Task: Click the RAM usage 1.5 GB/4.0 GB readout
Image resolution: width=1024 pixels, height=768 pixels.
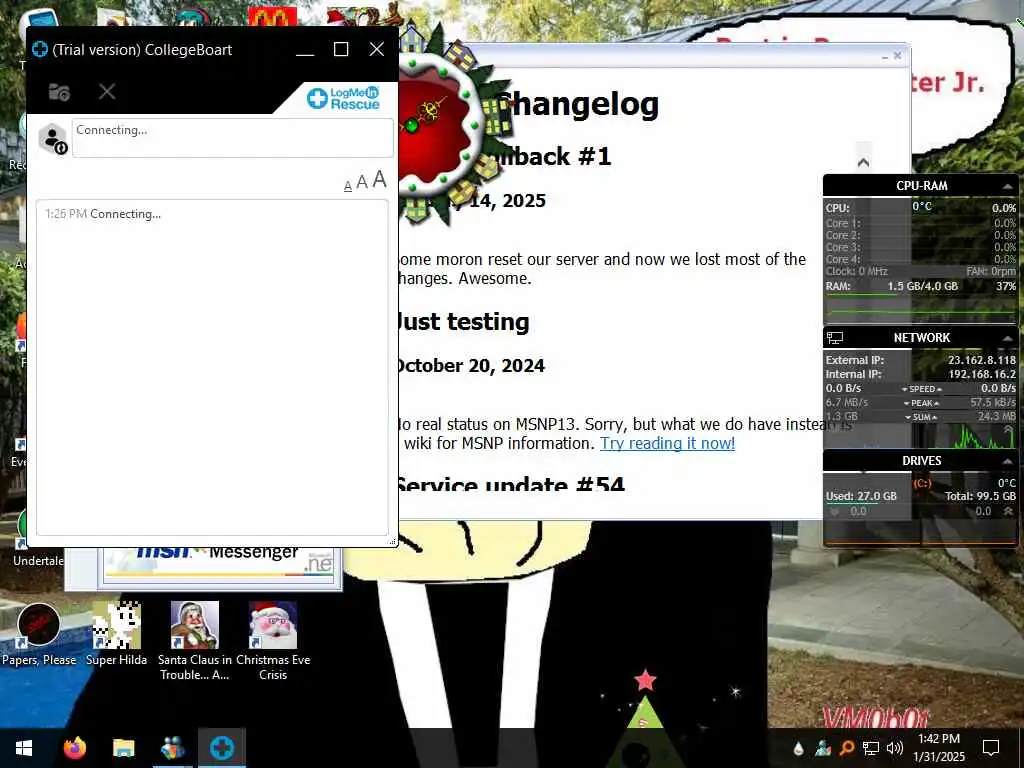Action: click(922, 286)
